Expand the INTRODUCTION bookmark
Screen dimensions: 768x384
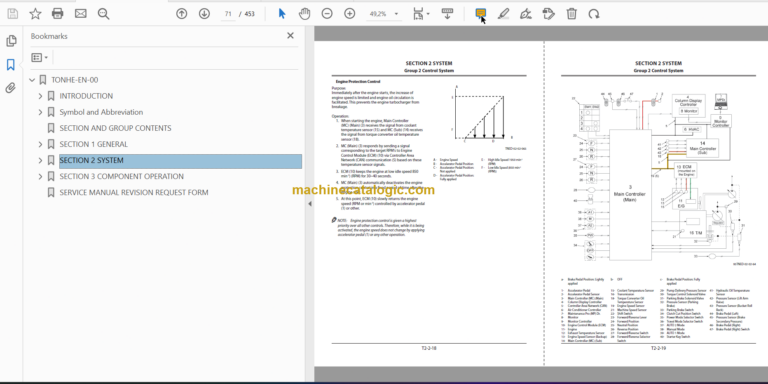click(x=41, y=96)
